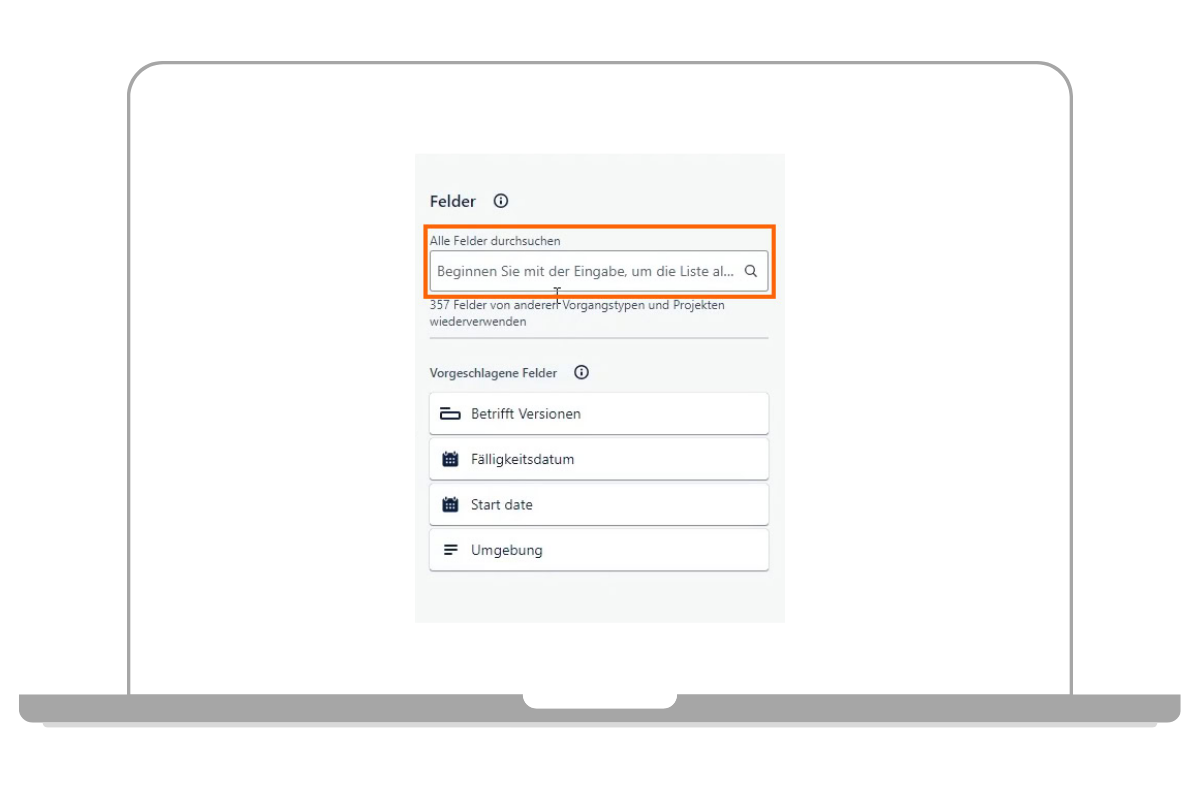Click the placeholder text Beginnen Sie mit der Eingabe
The image size is (1200, 790).
pyautogui.click(x=585, y=271)
